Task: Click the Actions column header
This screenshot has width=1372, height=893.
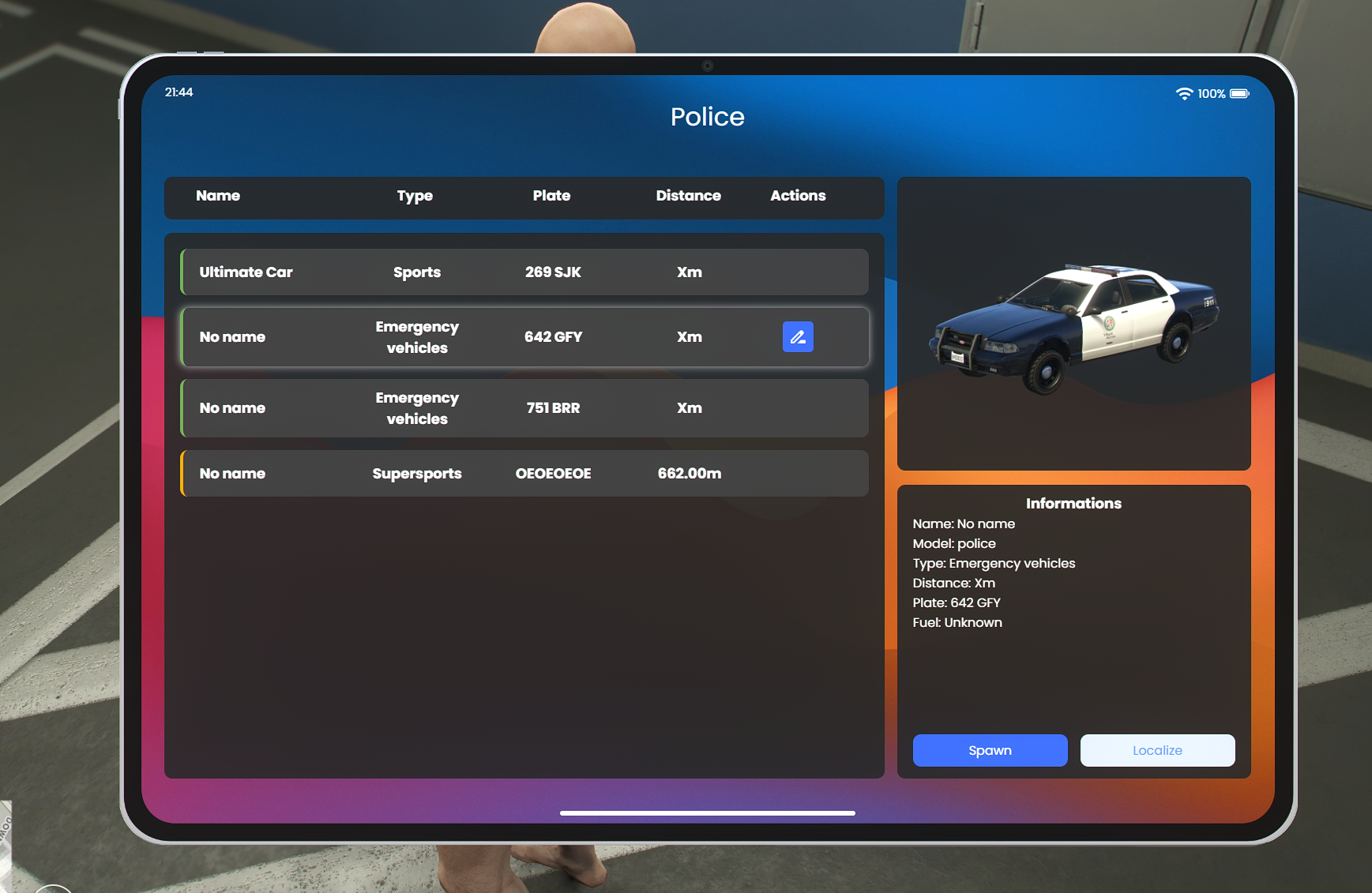Action: pos(798,196)
